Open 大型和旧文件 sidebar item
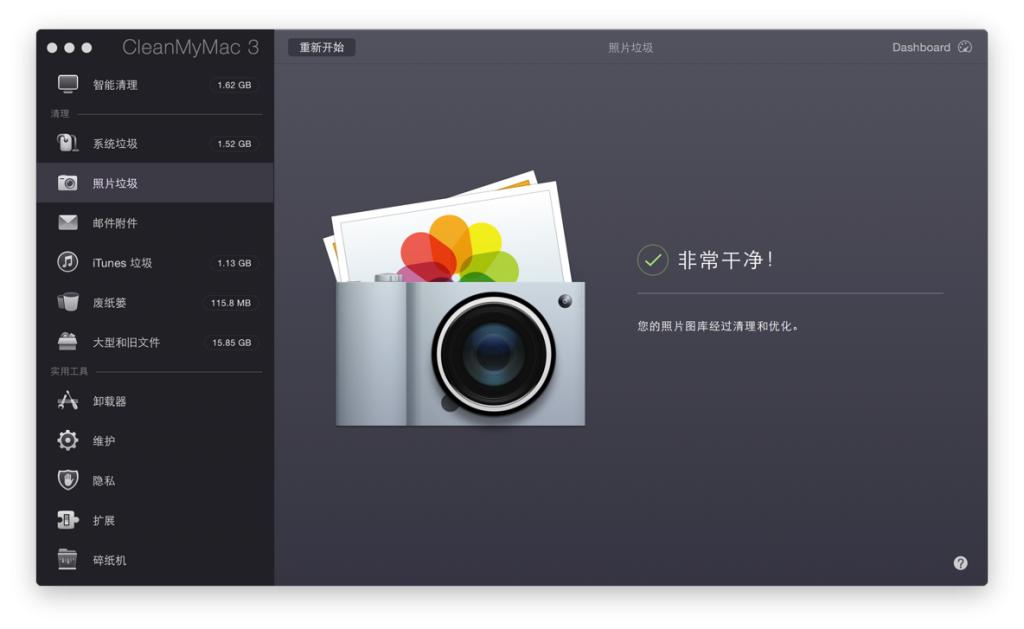This screenshot has height=629, width=1024. [155, 342]
